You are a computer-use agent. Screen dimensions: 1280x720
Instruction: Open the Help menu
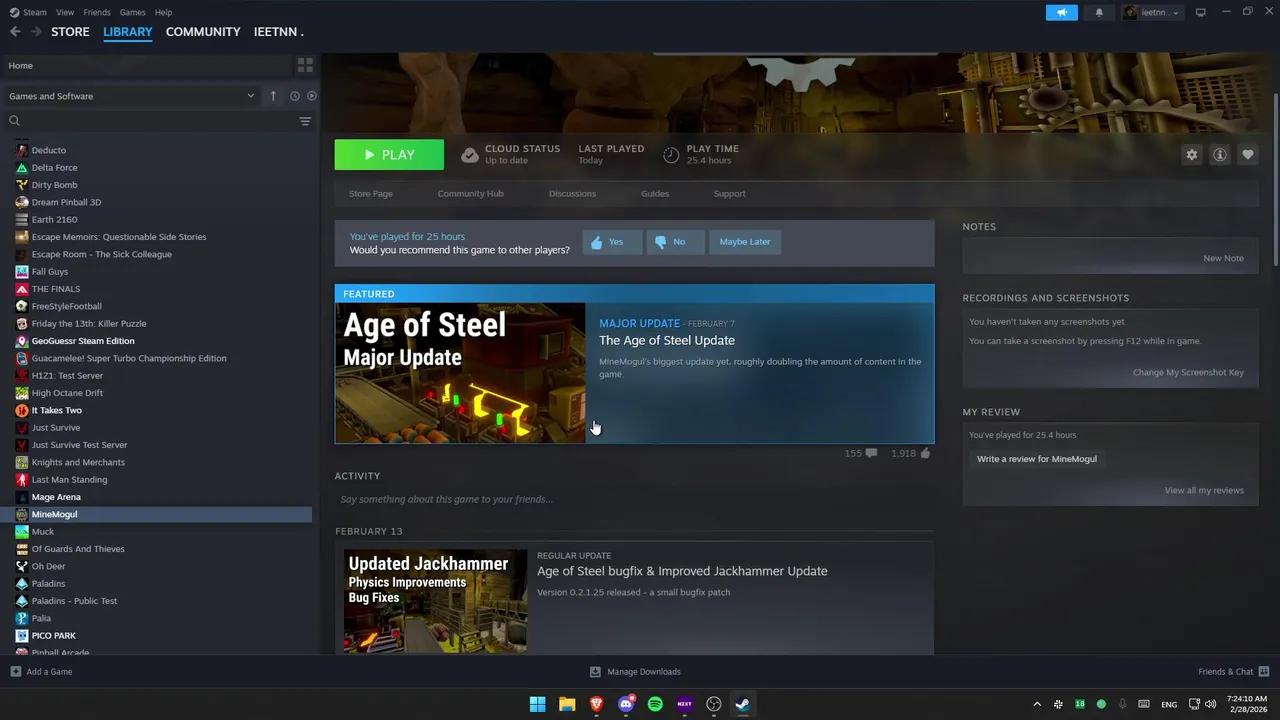(x=163, y=12)
